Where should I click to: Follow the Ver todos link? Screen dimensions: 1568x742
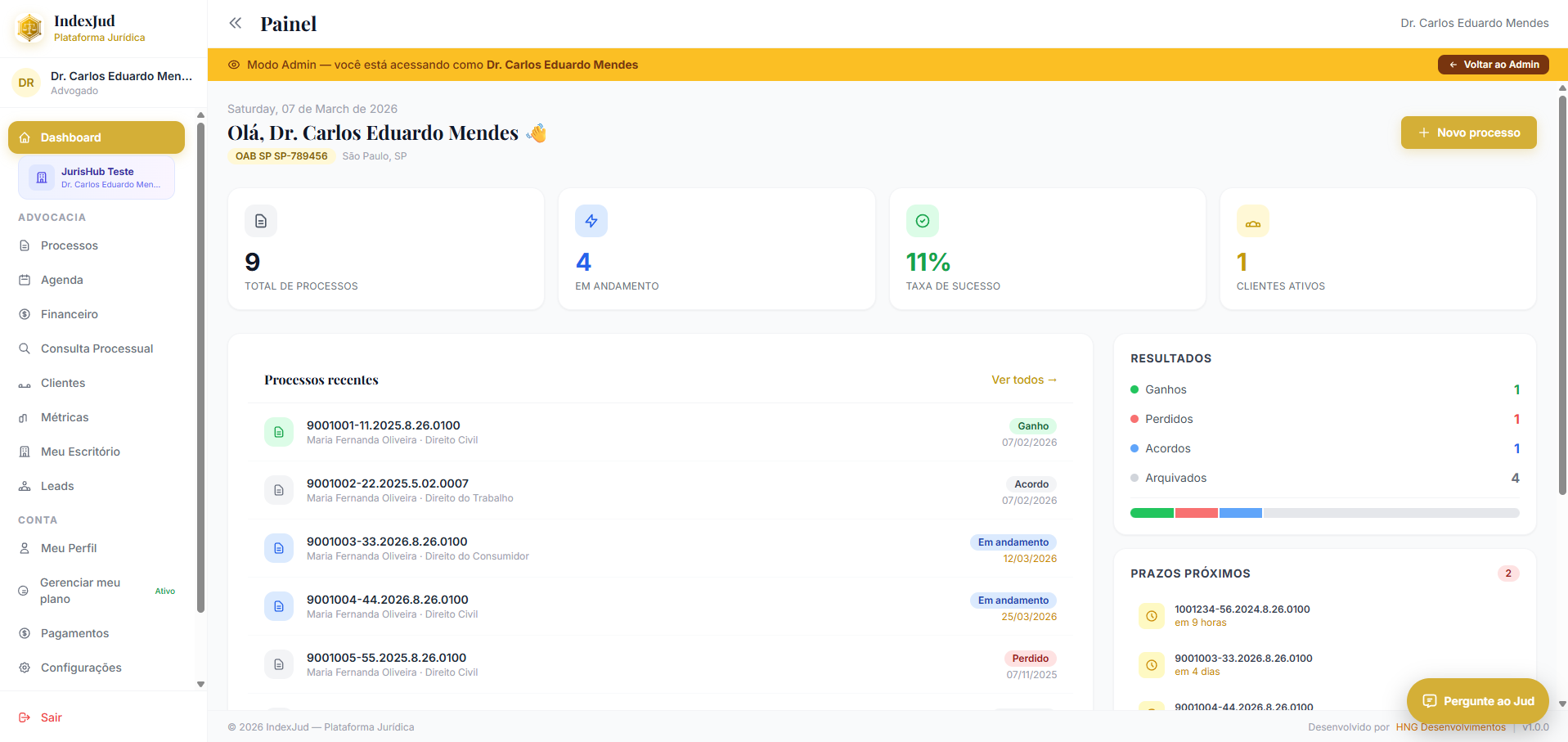coord(1023,380)
